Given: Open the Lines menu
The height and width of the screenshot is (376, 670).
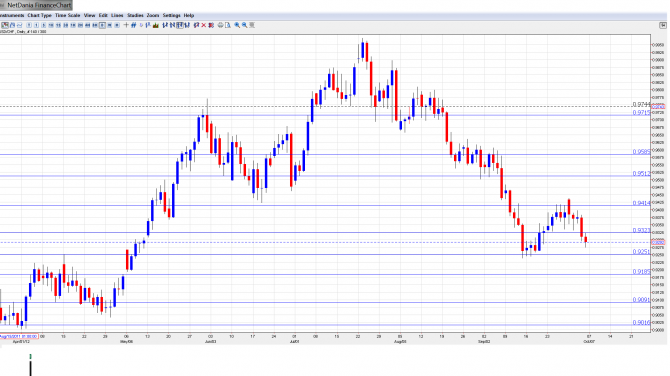Looking at the screenshot, I should (x=117, y=15).
